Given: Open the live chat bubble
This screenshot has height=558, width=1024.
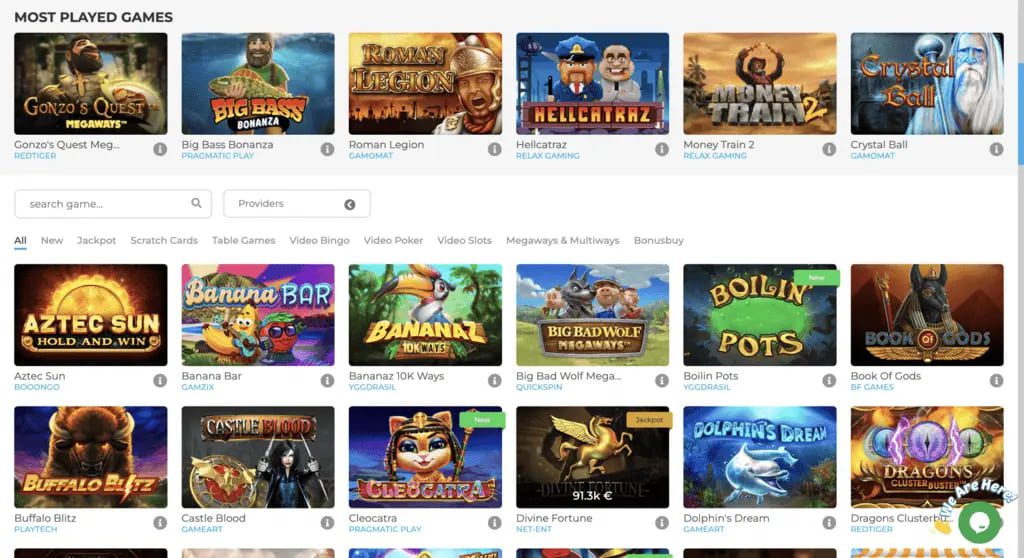Looking at the screenshot, I should click(979, 521).
